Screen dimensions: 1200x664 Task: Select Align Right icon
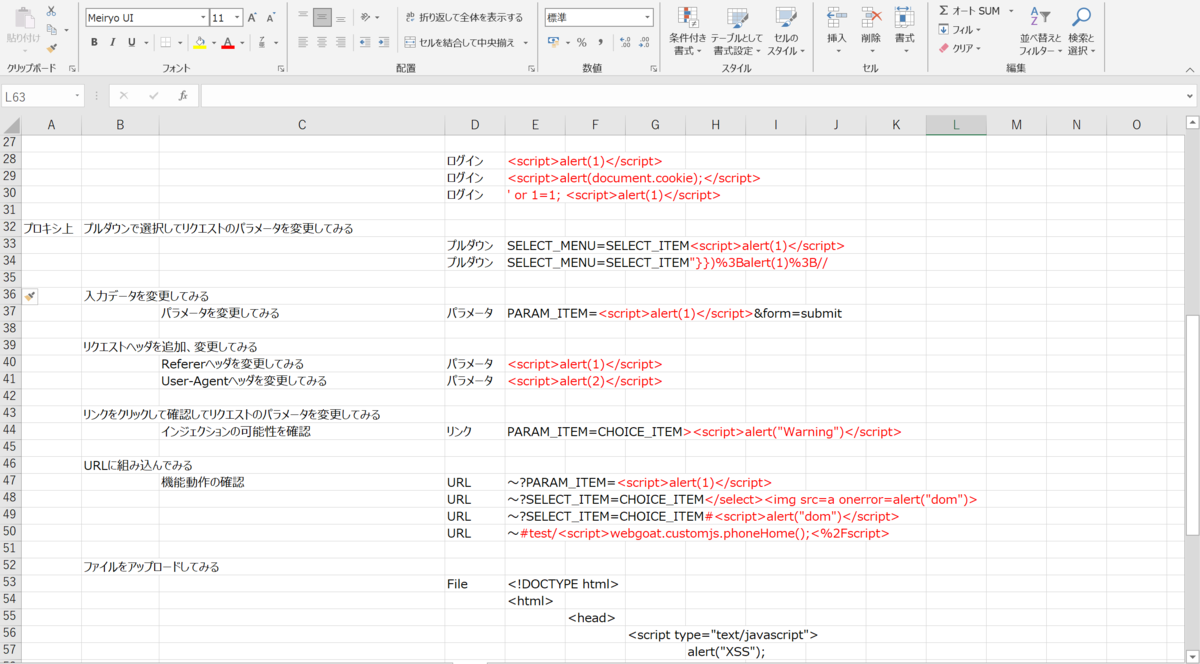tap(341, 42)
